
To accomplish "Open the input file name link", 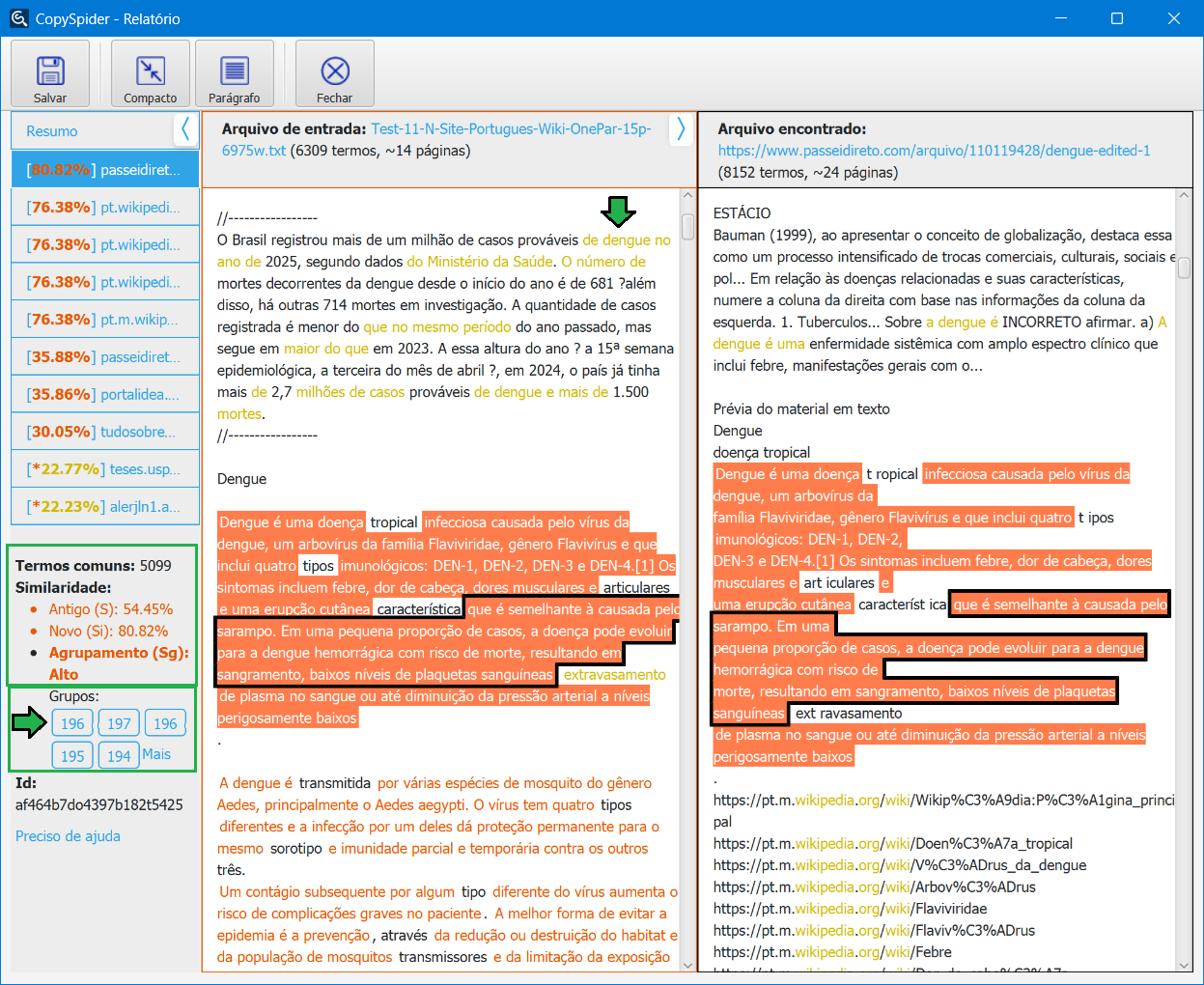I will [x=510, y=129].
